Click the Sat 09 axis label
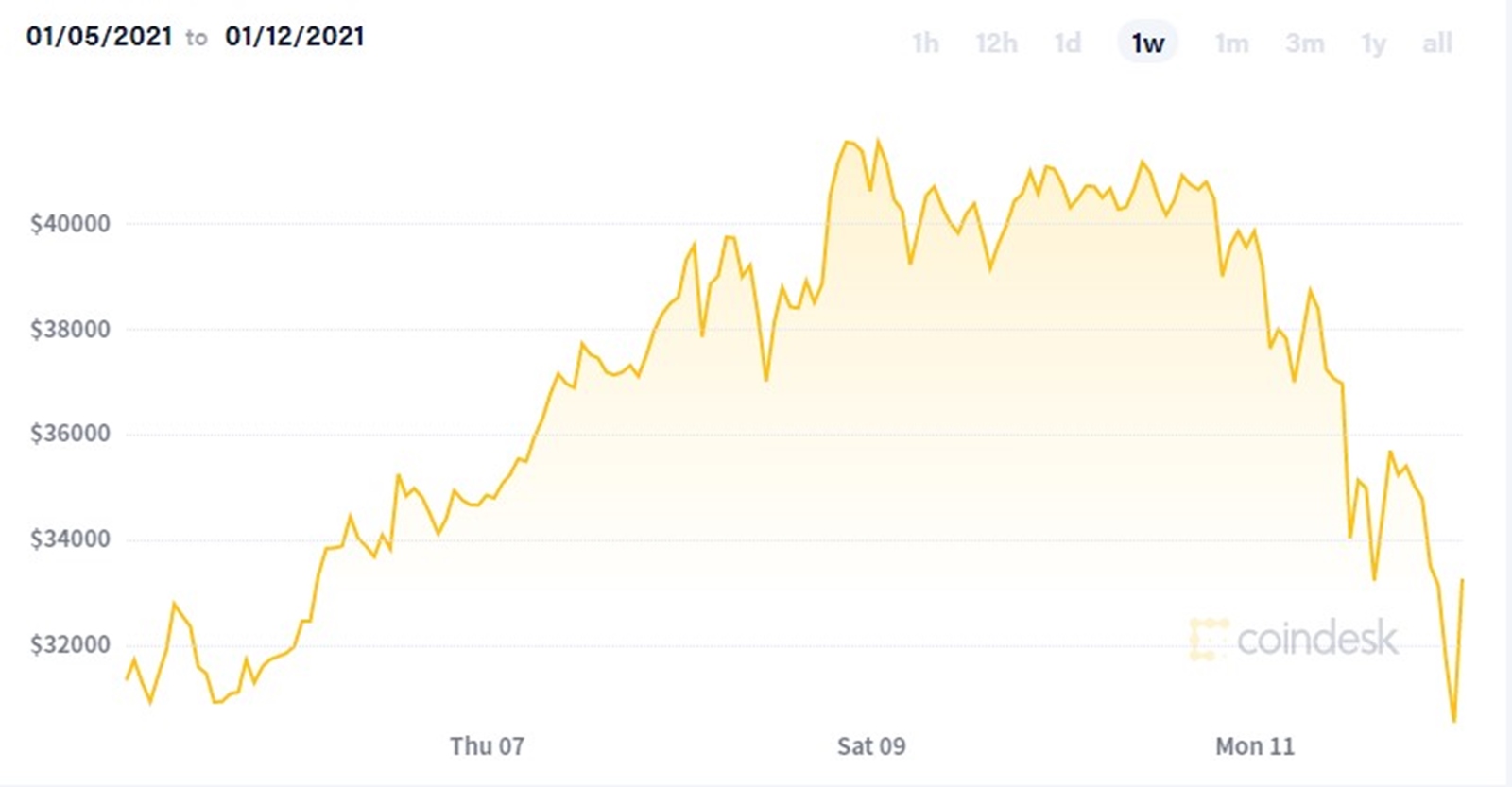1512x787 pixels. [871, 746]
